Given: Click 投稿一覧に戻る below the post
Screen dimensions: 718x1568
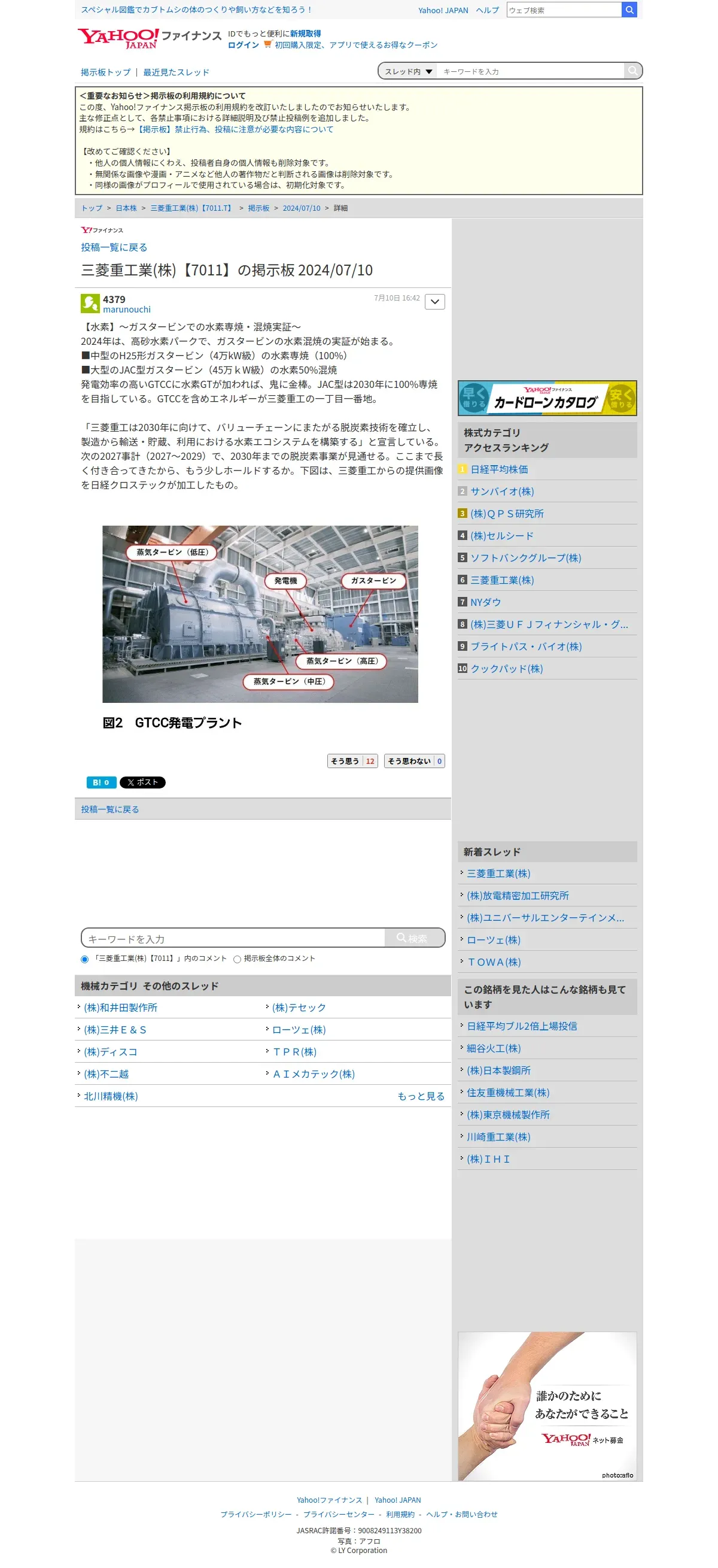Looking at the screenshot, I should coord(110,809).
